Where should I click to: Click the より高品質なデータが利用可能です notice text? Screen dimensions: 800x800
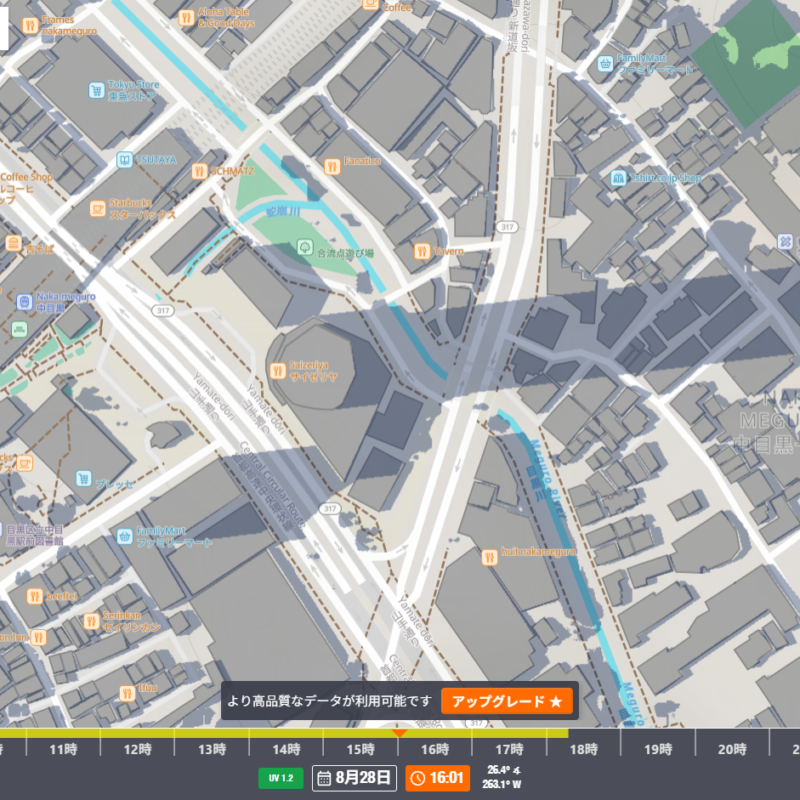pyautogui.click(x=330, y=701)
